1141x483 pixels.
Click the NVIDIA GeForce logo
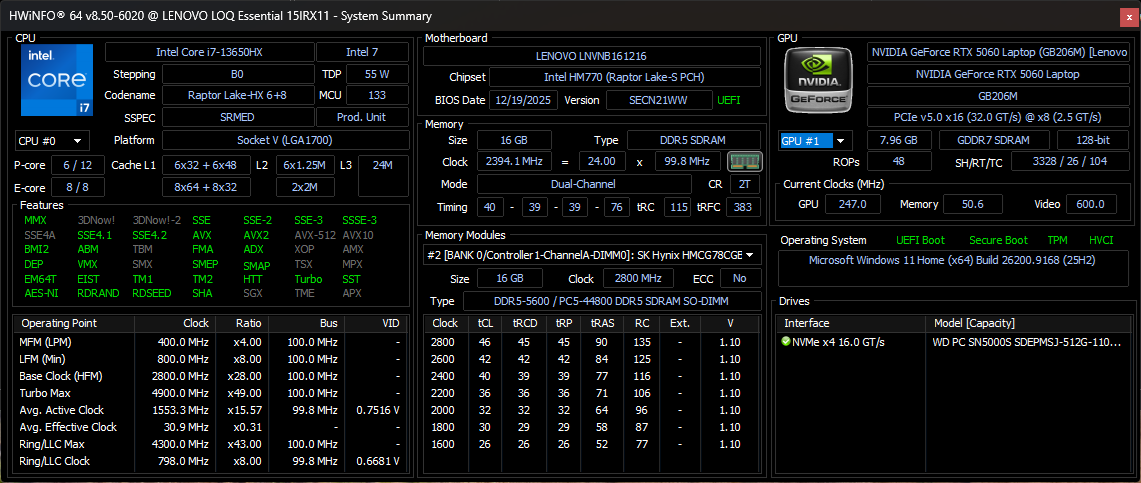click(820, 79)
